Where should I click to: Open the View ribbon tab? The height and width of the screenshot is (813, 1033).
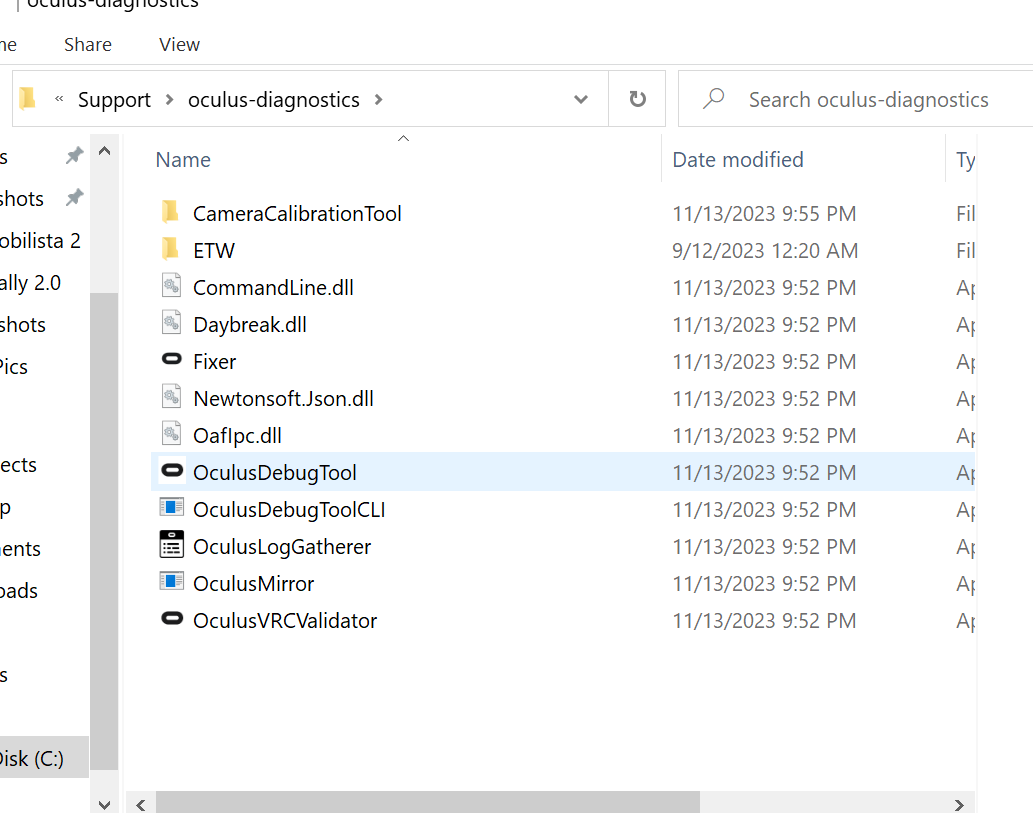tap(179, 45)
